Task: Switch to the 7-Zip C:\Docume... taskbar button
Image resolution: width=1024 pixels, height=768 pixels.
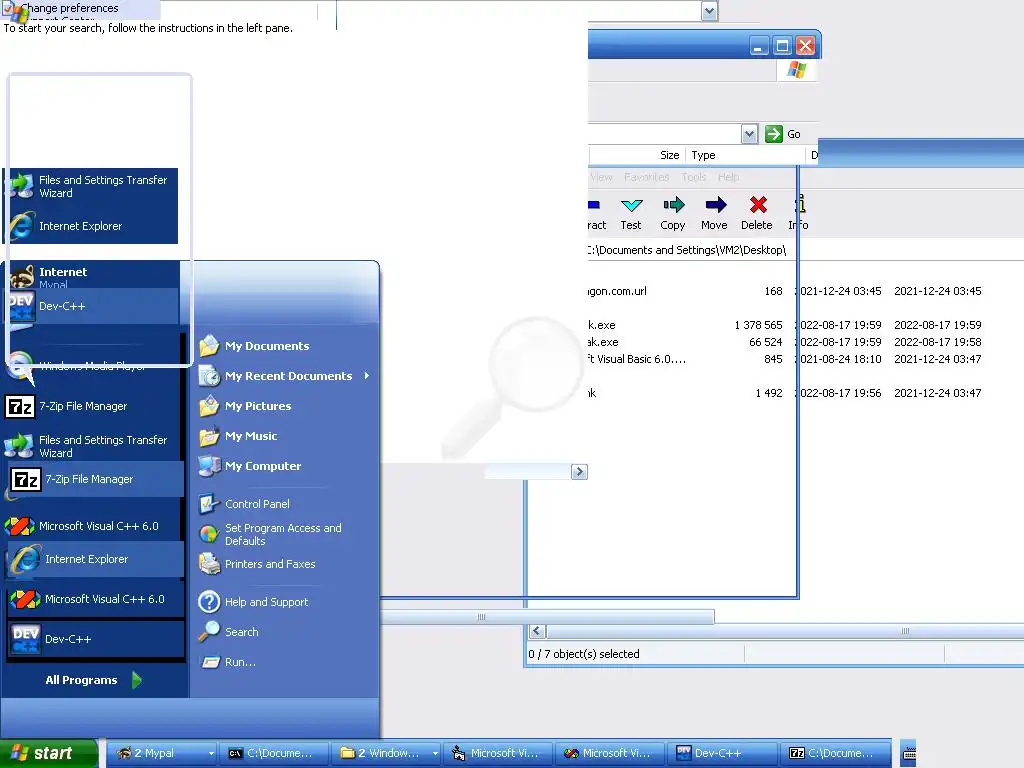Action: coord(835,754)
